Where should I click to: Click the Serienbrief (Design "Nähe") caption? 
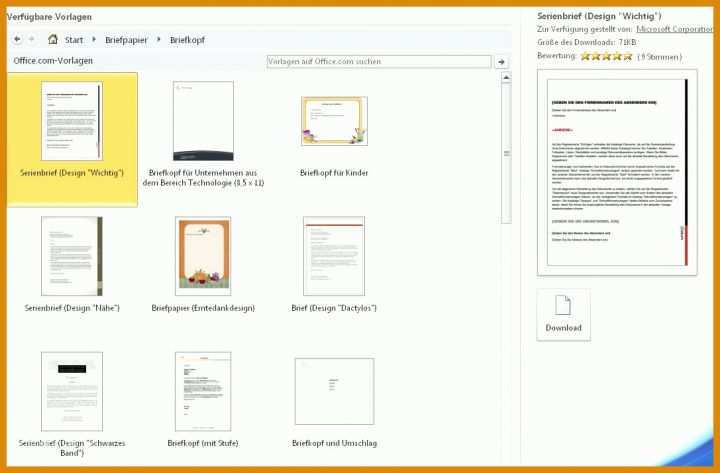(72, 308)
